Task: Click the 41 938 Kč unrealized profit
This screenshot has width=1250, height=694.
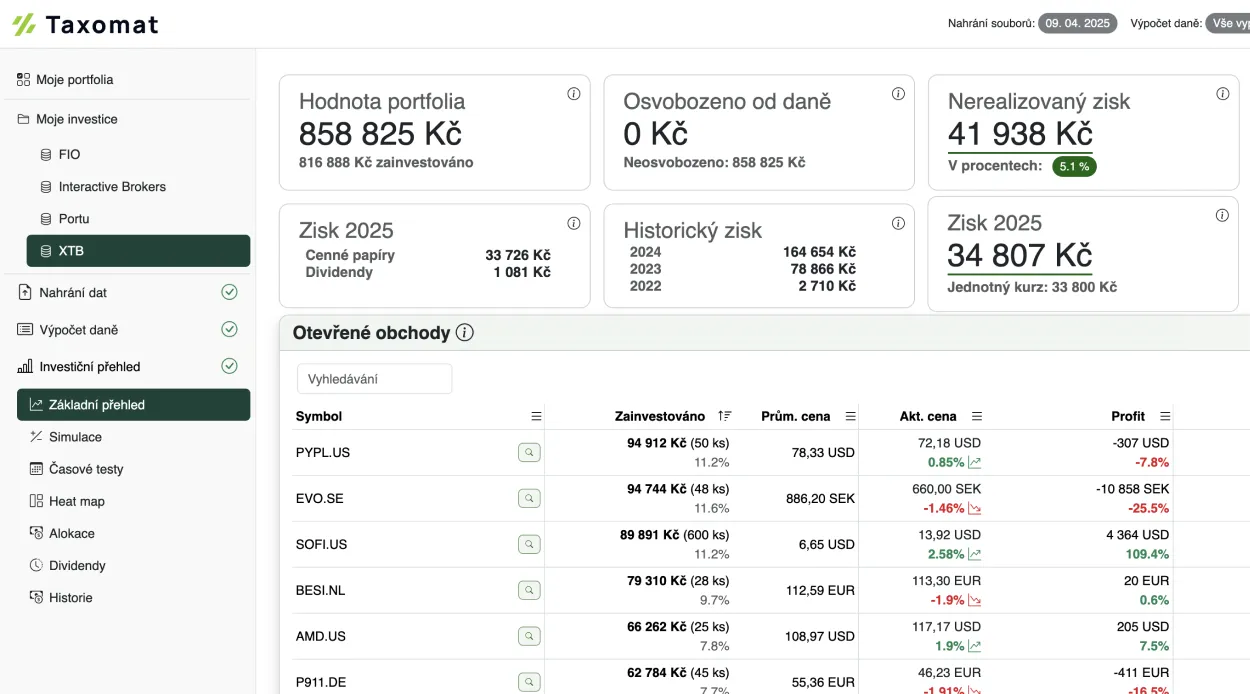Action: pos(1020,134)
